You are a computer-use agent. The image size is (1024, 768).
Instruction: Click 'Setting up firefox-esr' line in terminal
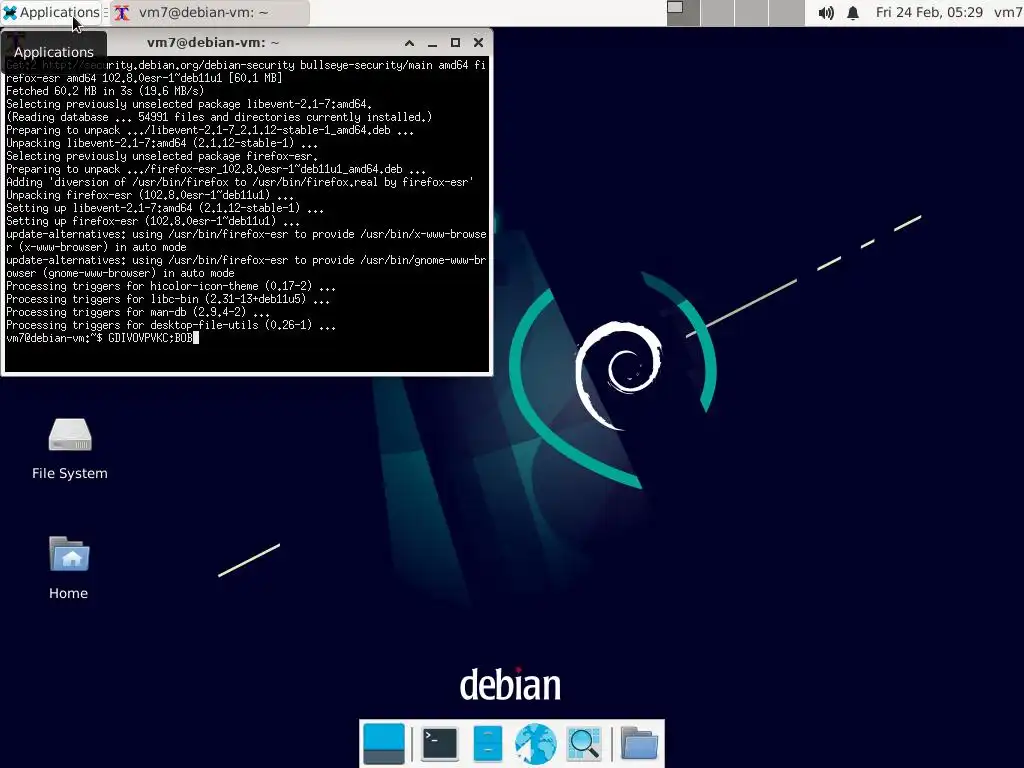point(153,221)
